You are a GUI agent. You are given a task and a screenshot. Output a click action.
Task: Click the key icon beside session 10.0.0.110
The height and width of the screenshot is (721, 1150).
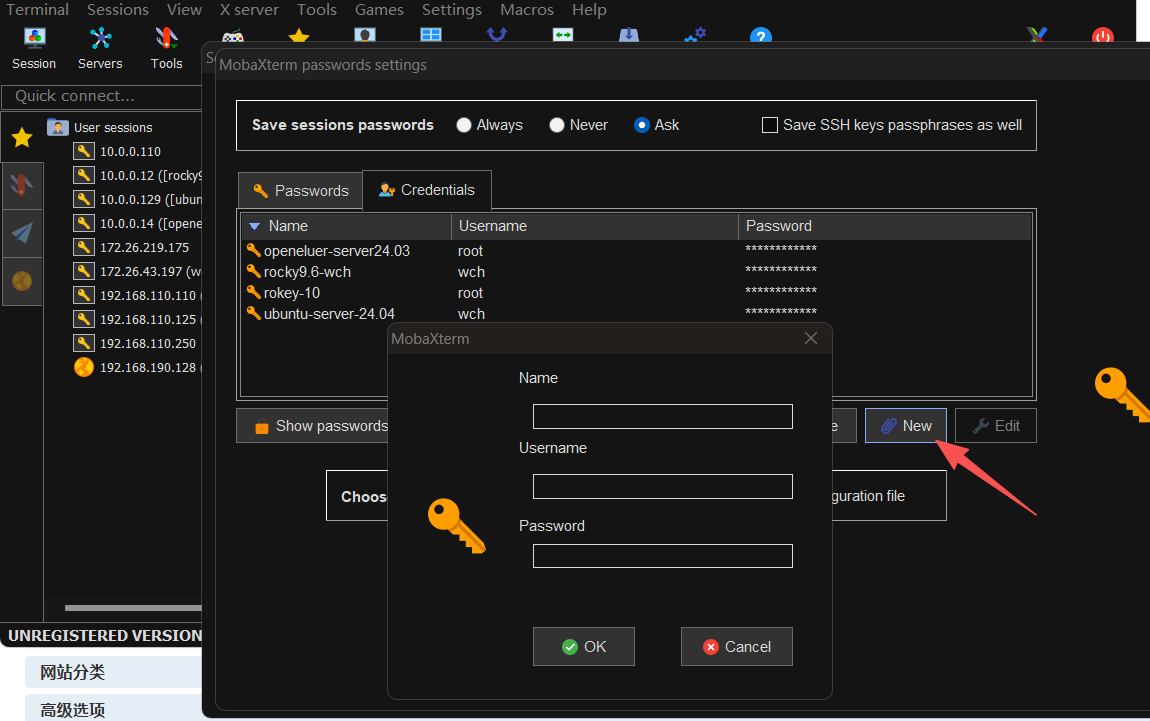84,151
